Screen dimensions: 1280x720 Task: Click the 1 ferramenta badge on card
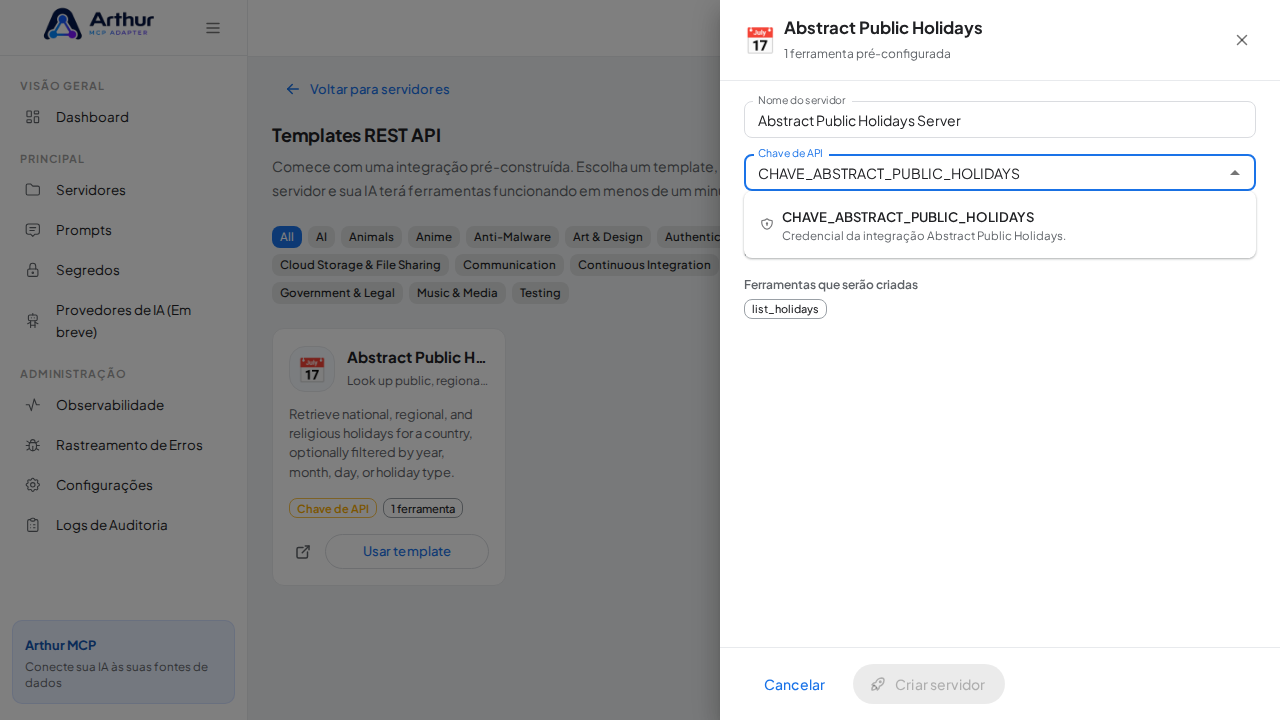click(423, 509)
